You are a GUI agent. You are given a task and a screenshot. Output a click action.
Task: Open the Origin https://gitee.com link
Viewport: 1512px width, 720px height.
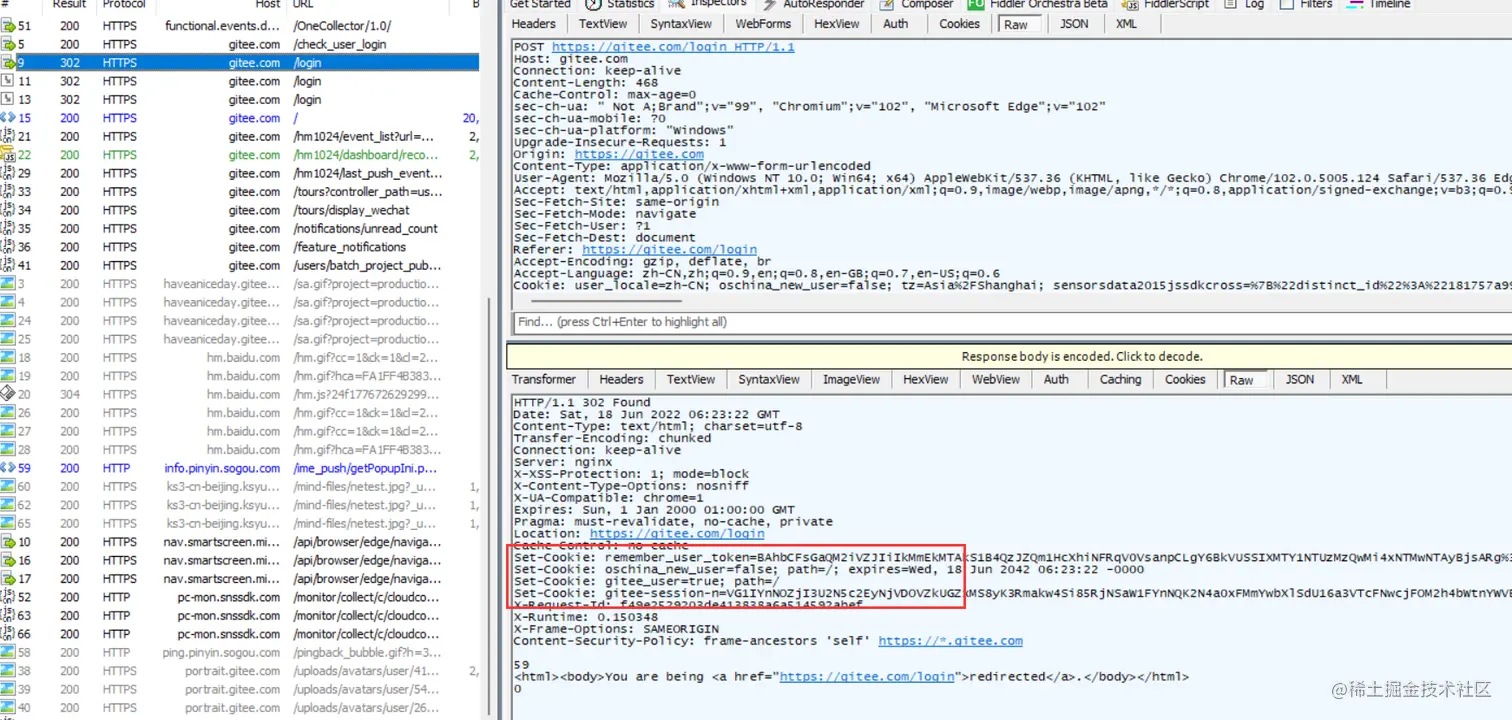[x=638, y=154]
